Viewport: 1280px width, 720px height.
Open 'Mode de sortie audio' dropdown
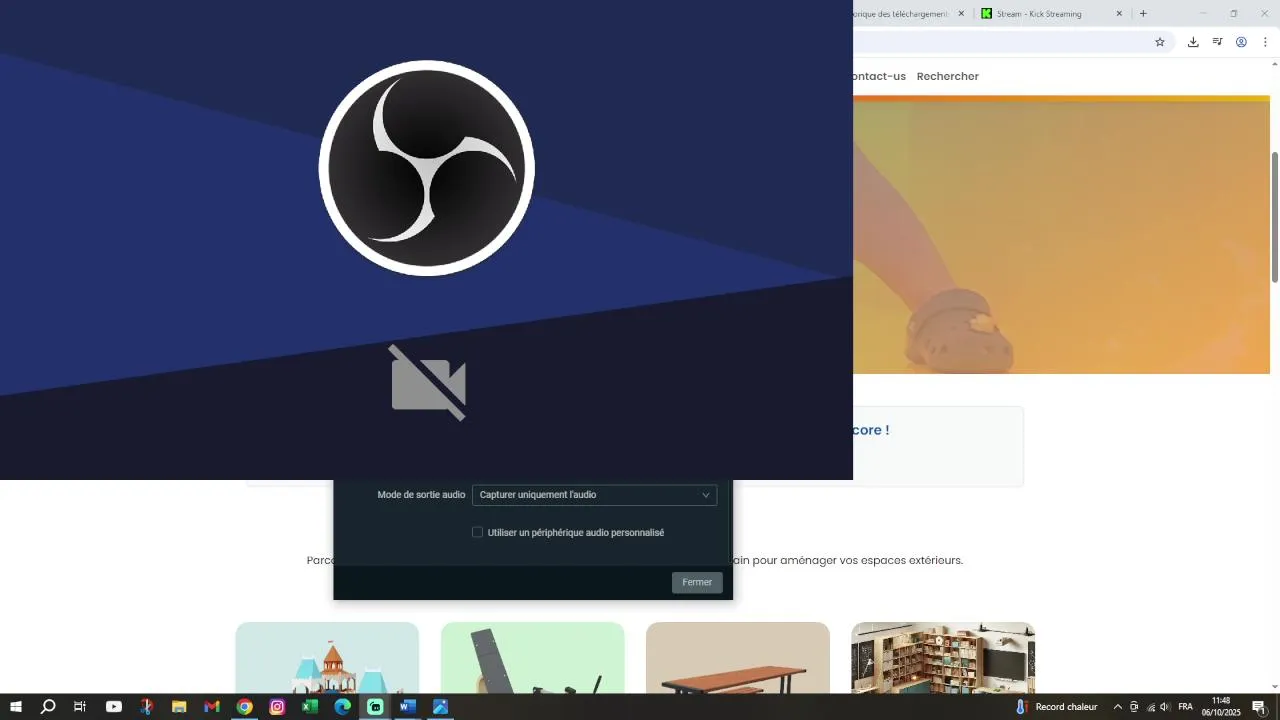point(594,495)
